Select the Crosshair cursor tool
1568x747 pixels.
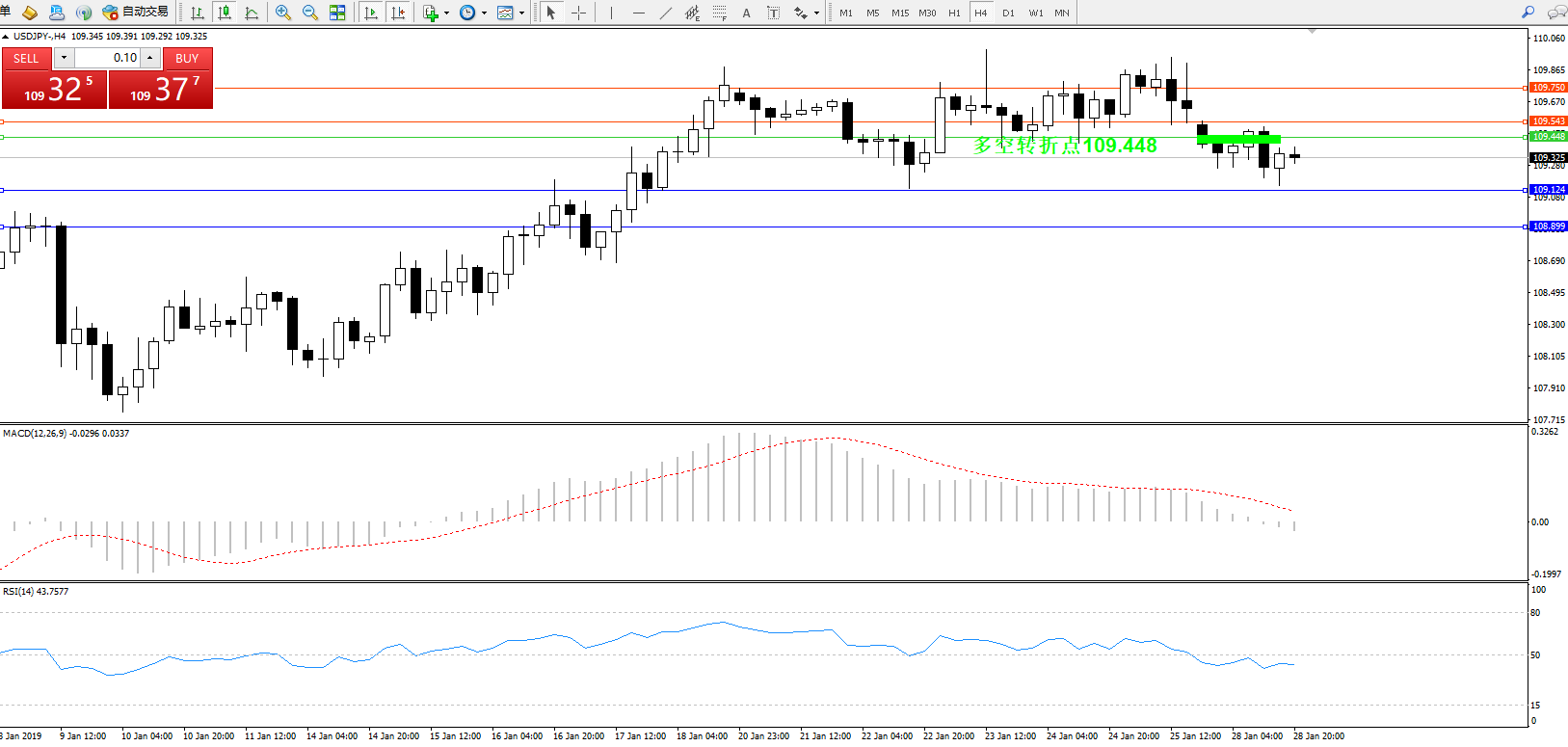coord(578,13)
